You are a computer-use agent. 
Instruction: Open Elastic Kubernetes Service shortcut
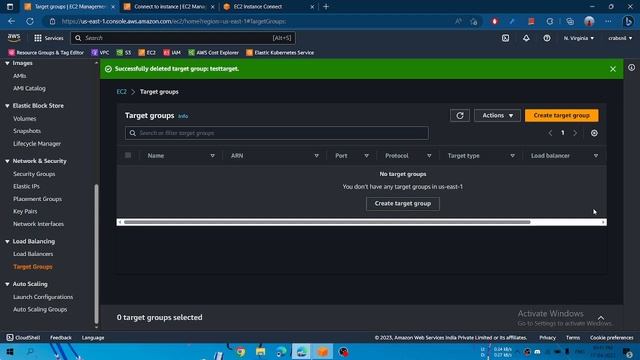pyautogui.click(x=280, y=53)
